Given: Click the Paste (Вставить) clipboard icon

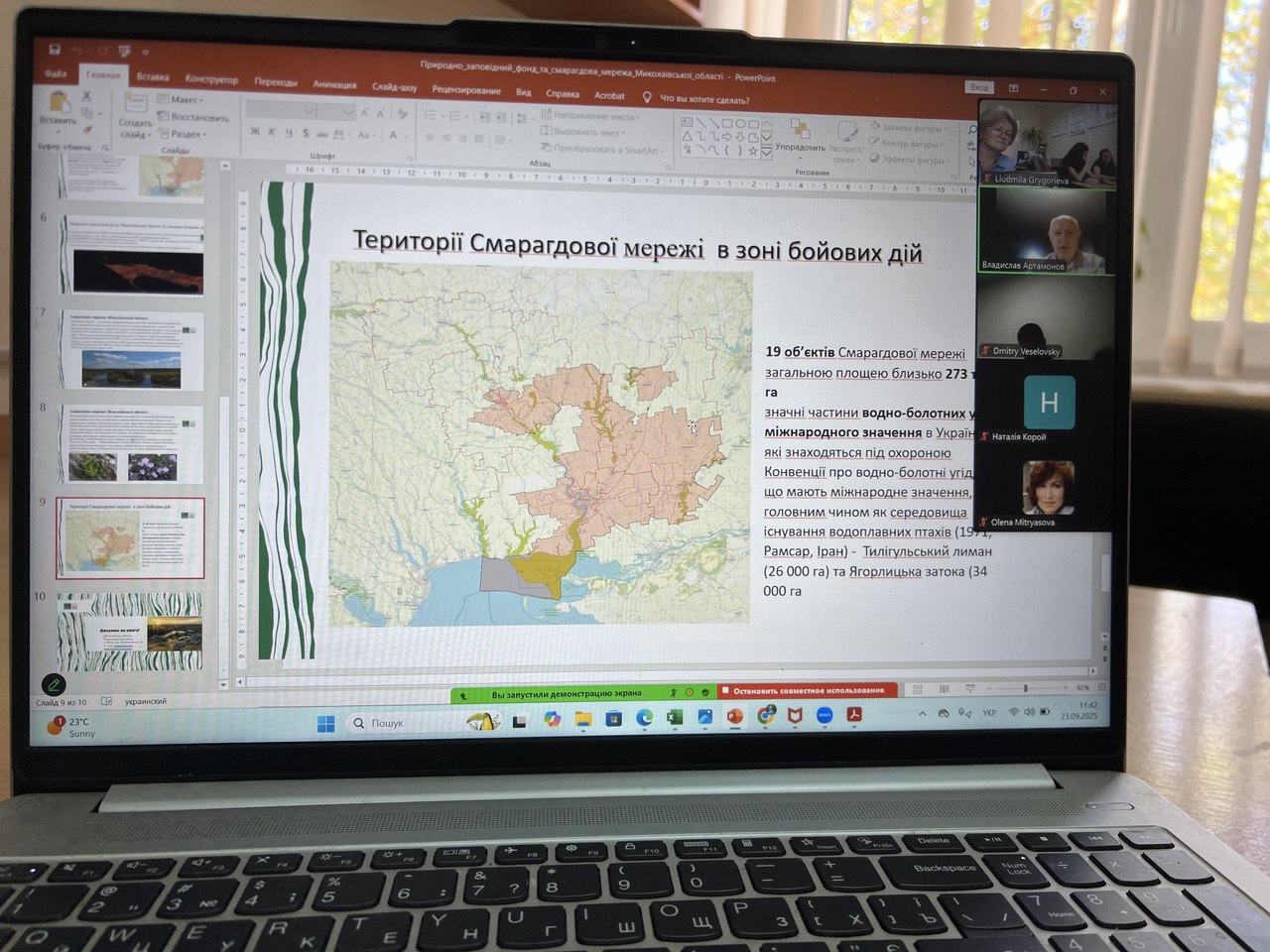Looking at the screenshot, I should tap(59, 102).
